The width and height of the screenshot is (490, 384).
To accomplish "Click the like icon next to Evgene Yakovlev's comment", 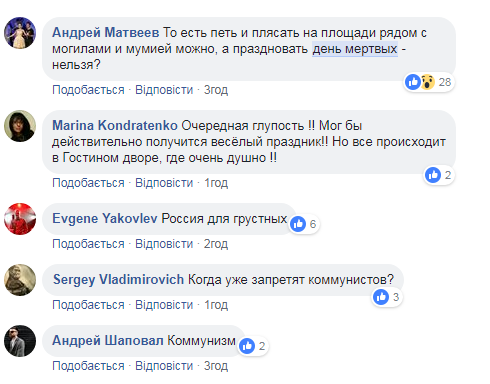I will (298, 224).
